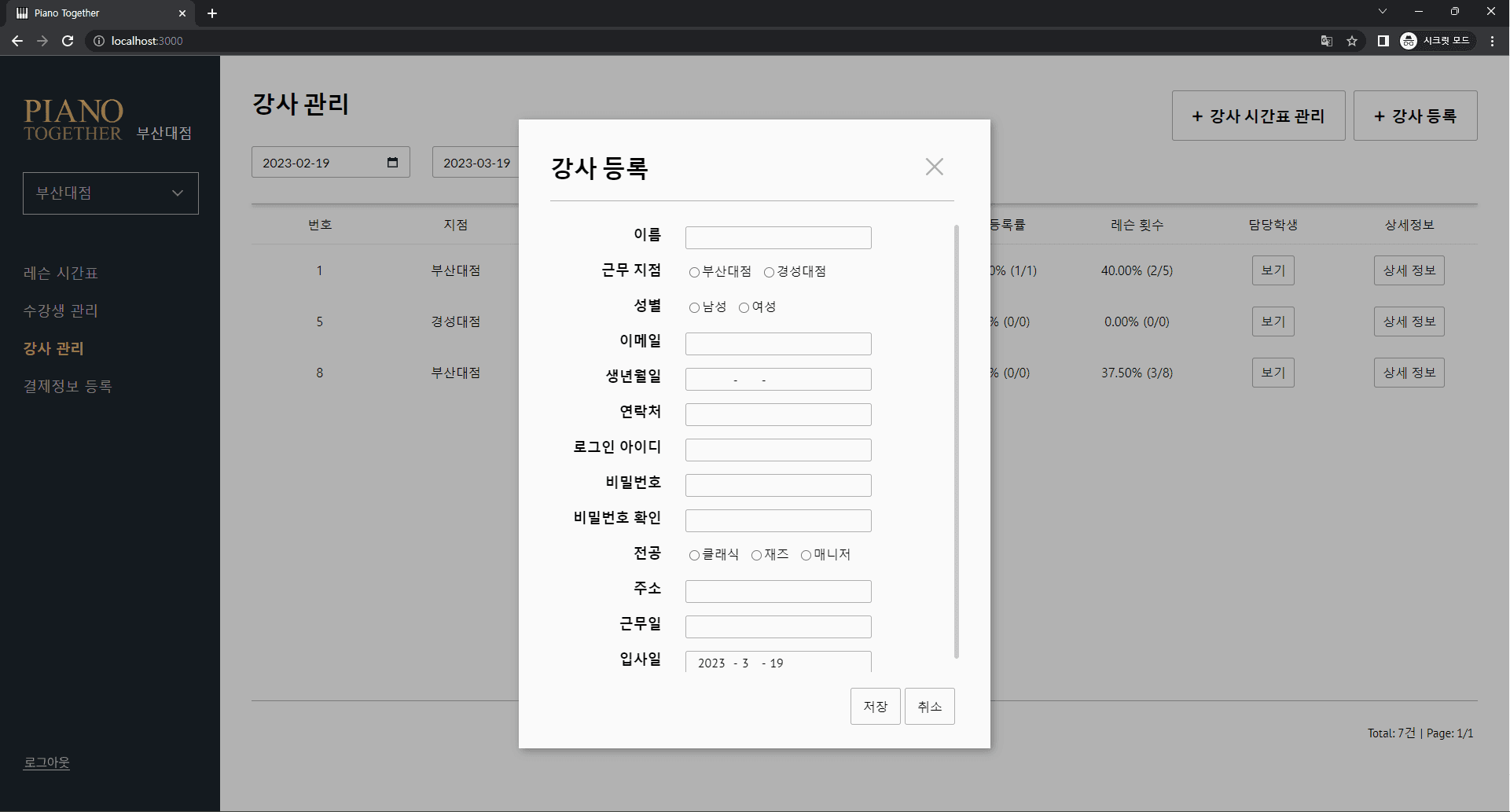Click 보기 for instructor number 8
Viewport: 1510px width, 812px height.
[1273, 373]
